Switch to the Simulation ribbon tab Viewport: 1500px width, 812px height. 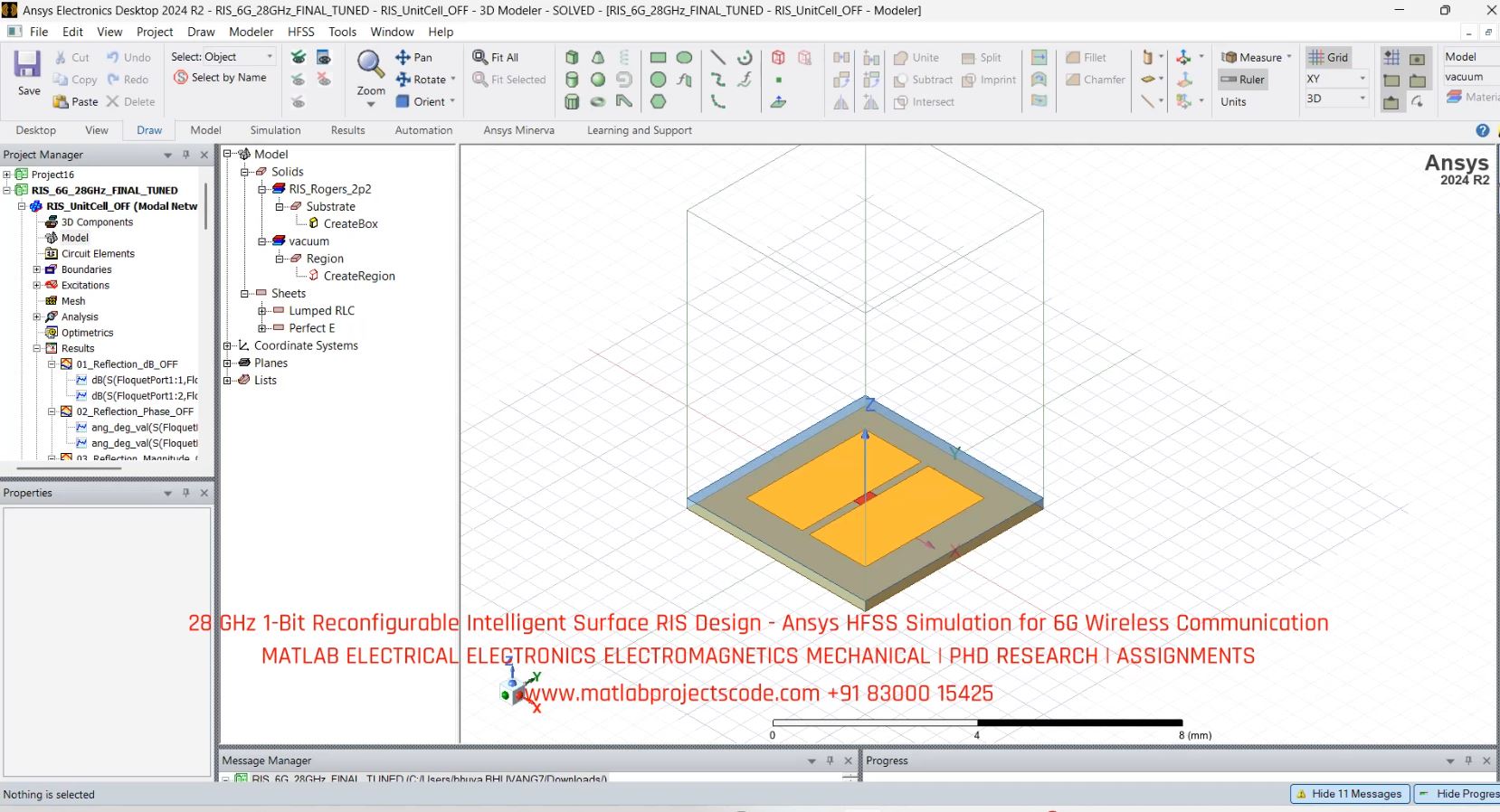[x=276, y=130]
